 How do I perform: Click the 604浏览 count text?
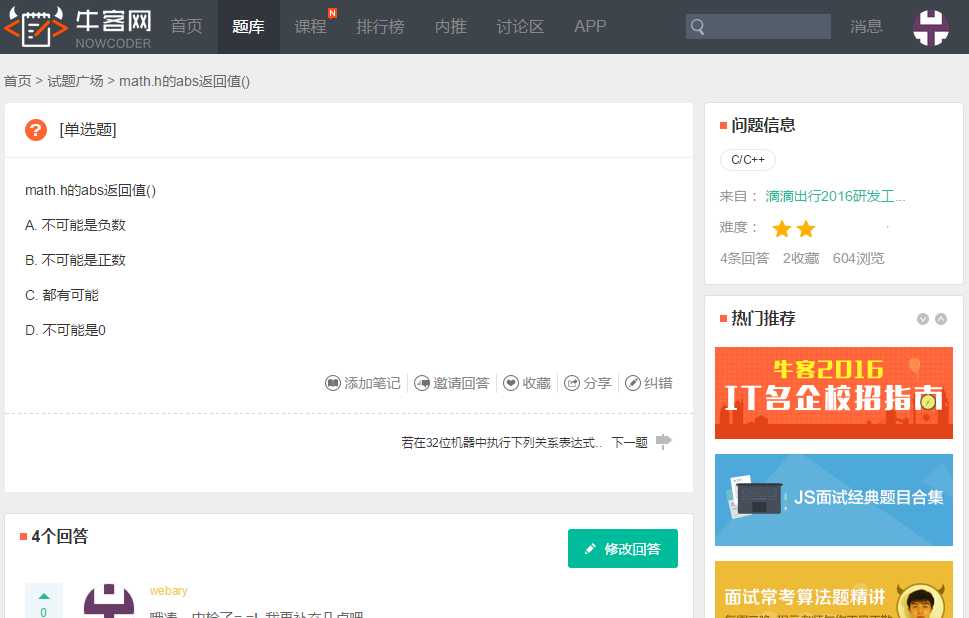pos(858,258)
